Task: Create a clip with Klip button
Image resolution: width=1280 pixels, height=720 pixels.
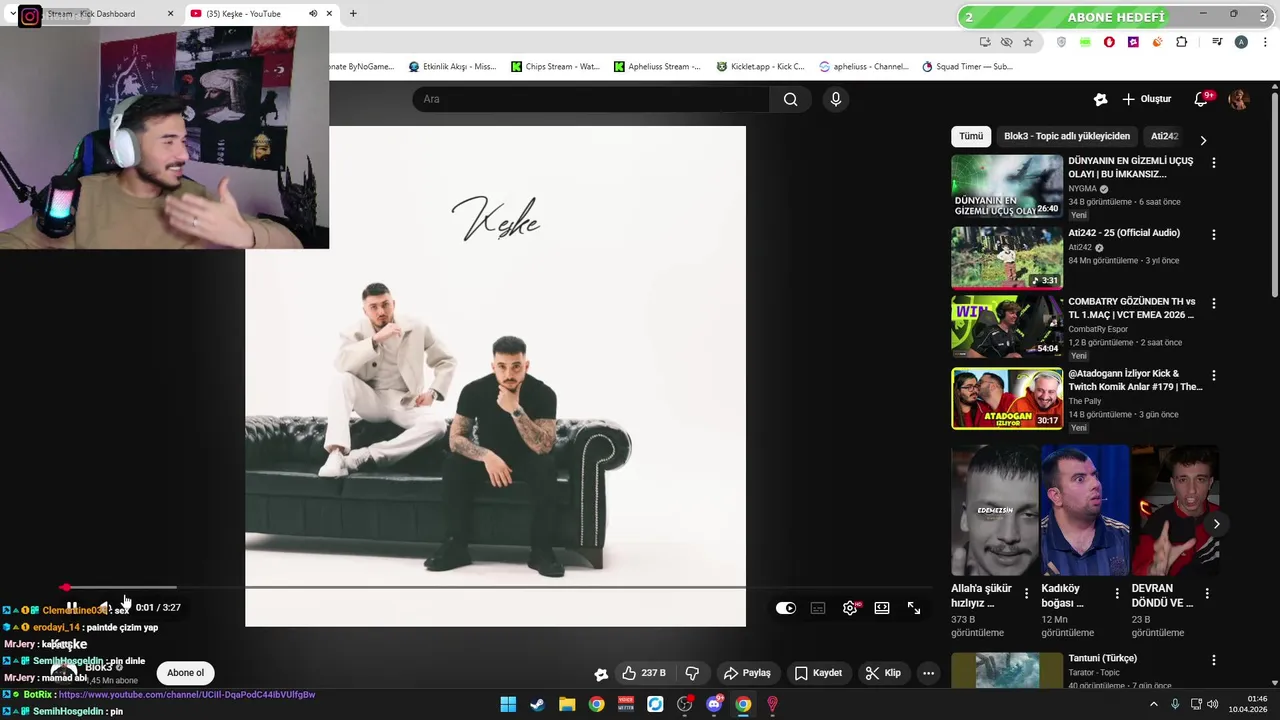Action: 883,673
